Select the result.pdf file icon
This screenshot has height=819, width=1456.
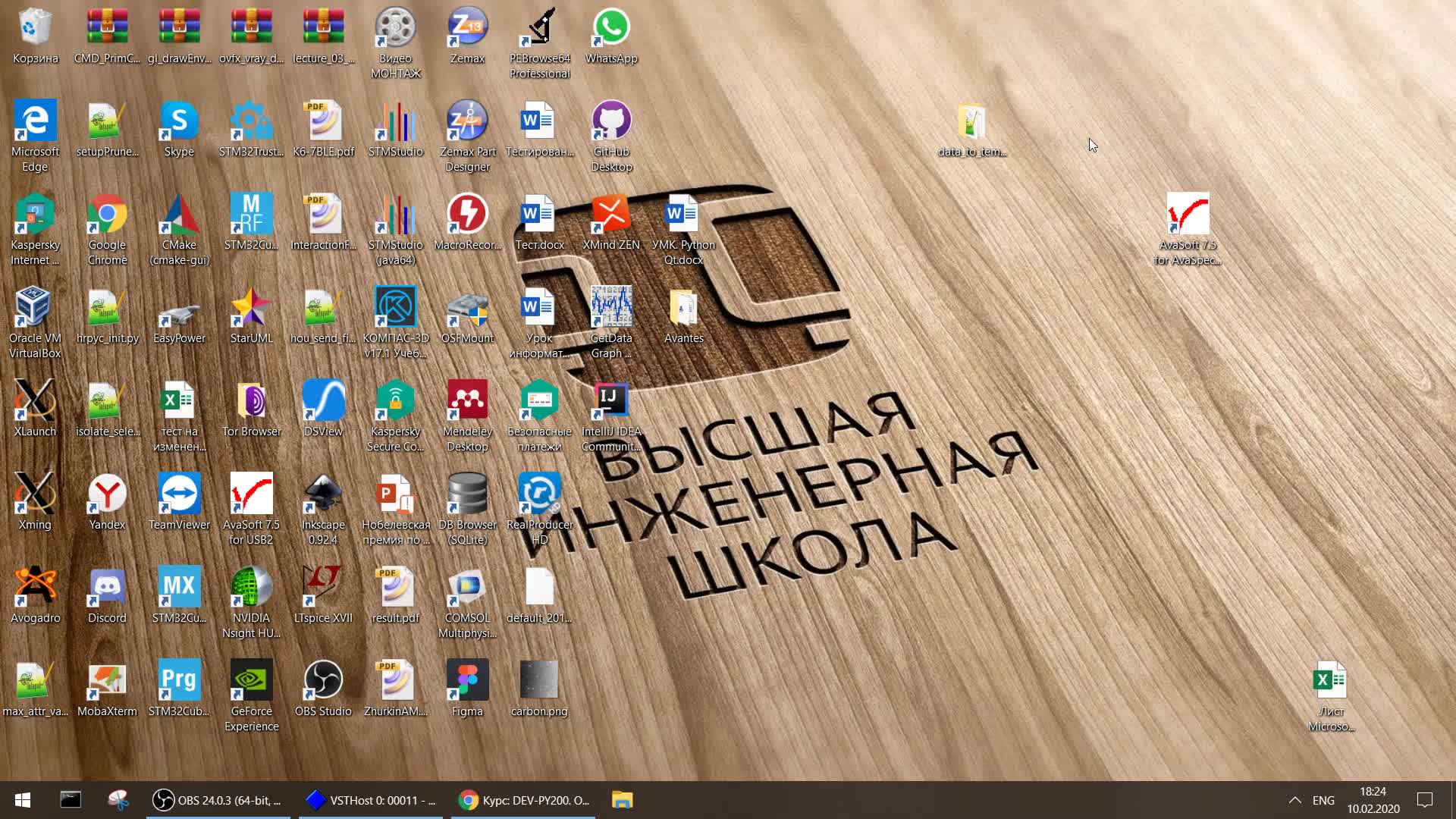pos(395,595)
